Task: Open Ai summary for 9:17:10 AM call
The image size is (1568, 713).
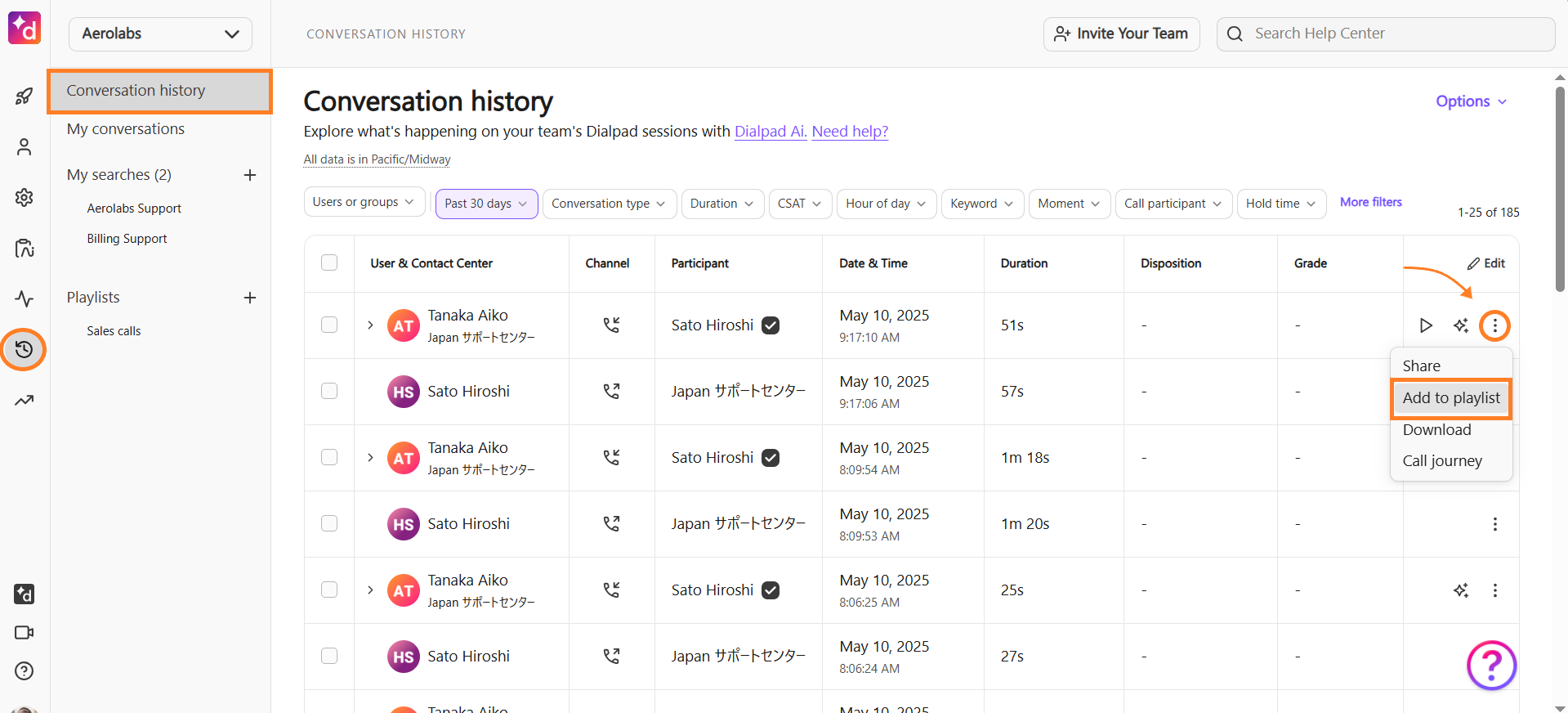Action: point(1461,325)
